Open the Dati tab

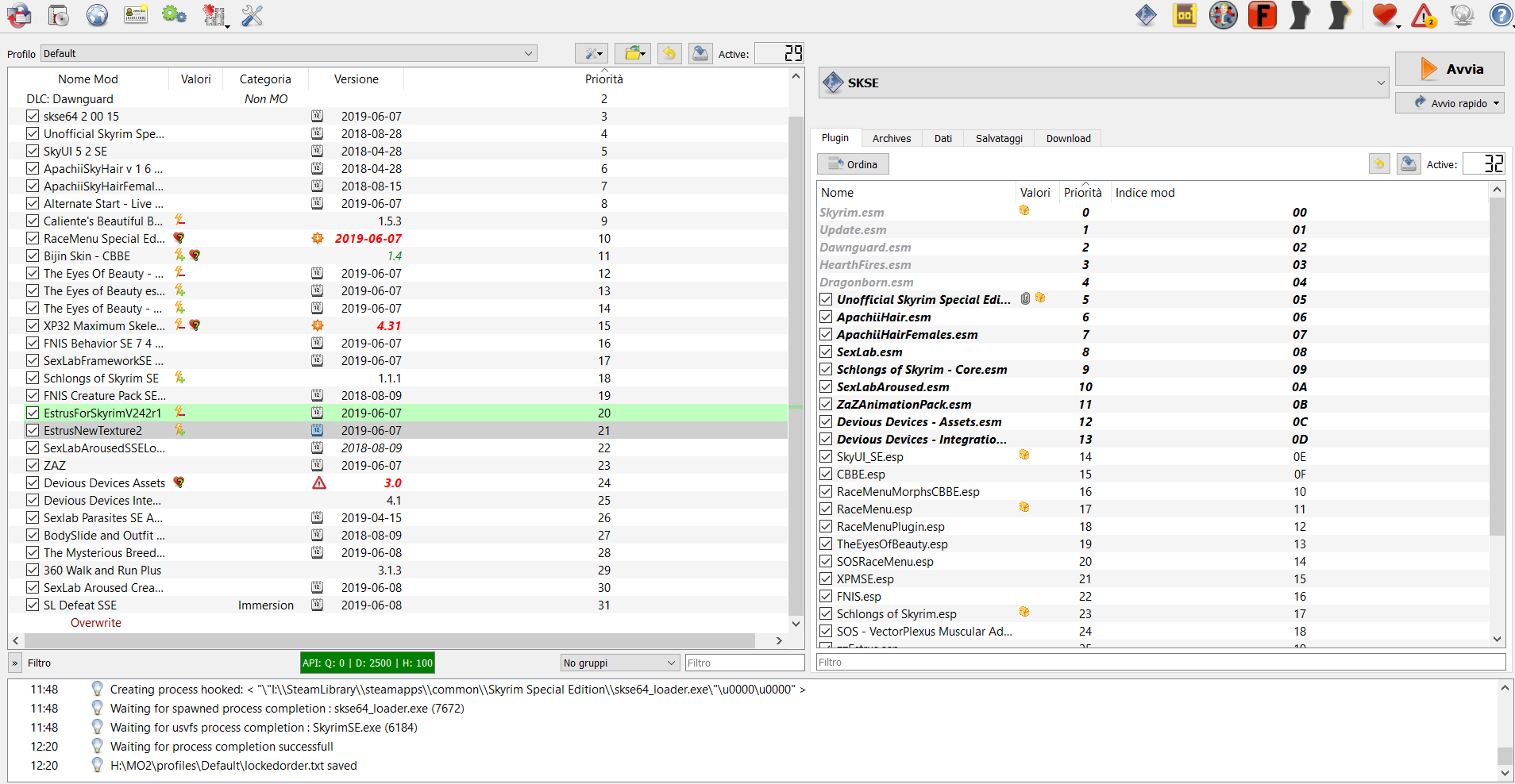pos(943,138)
